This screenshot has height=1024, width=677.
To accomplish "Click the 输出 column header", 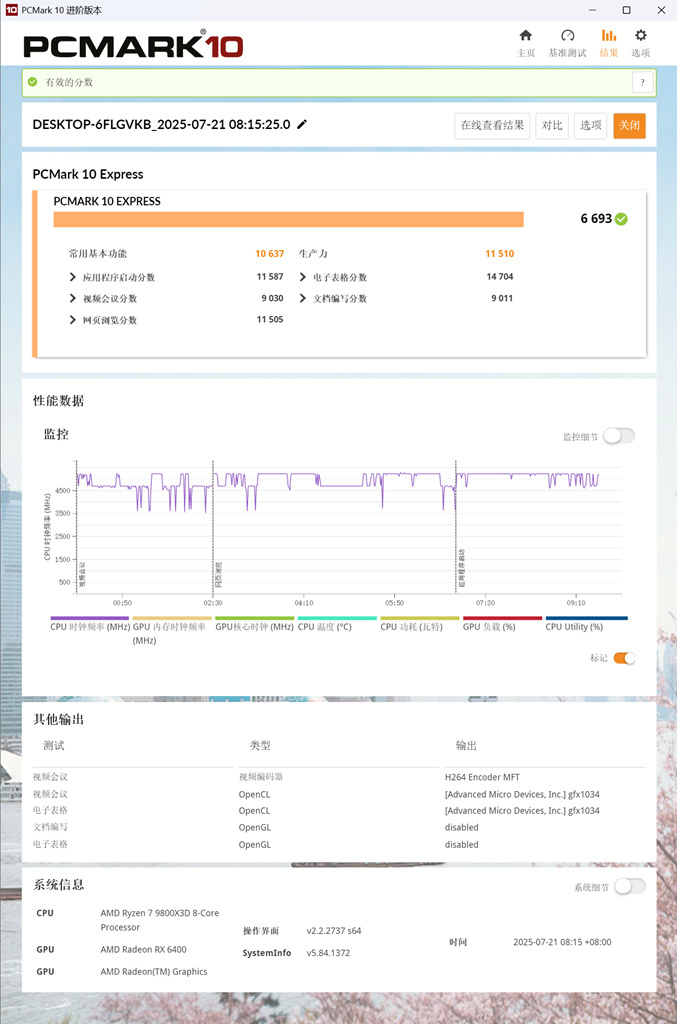I will 466,745.
